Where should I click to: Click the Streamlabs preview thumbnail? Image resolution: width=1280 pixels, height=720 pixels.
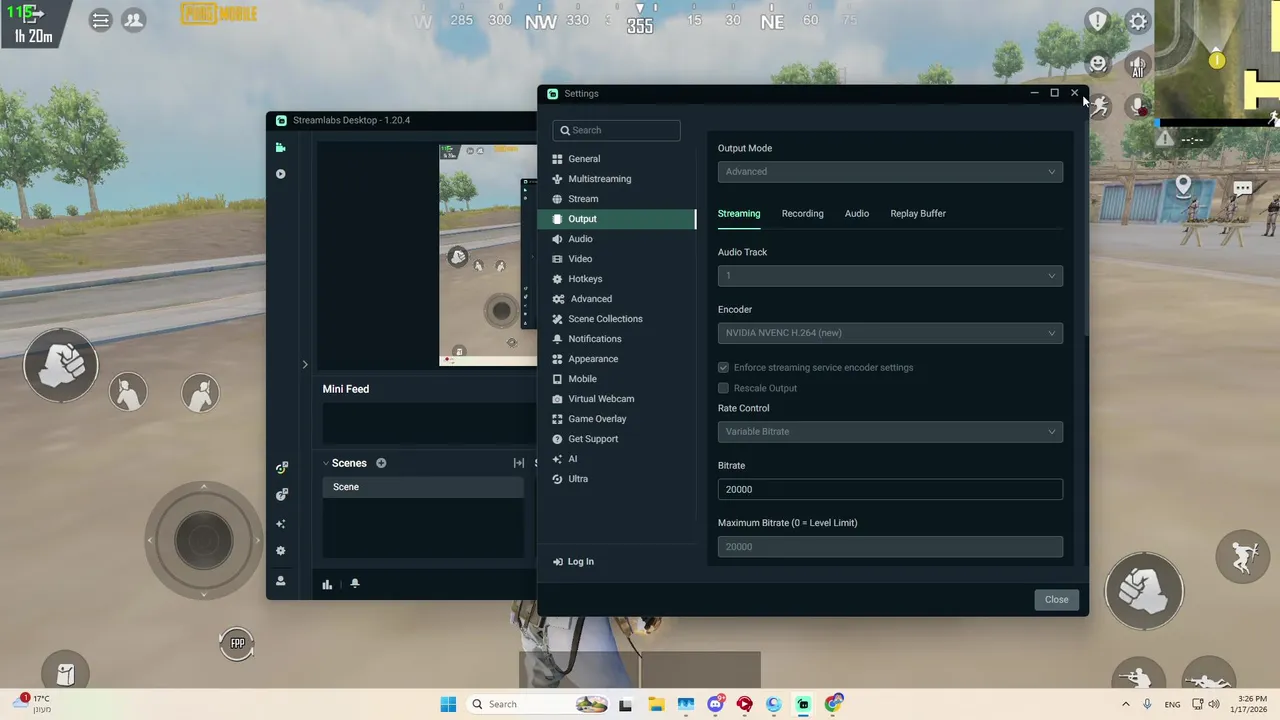click(488, 255)
